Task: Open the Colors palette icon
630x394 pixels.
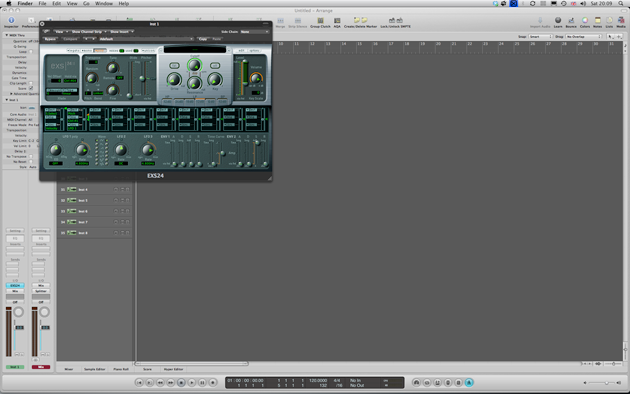Action: 585,22
